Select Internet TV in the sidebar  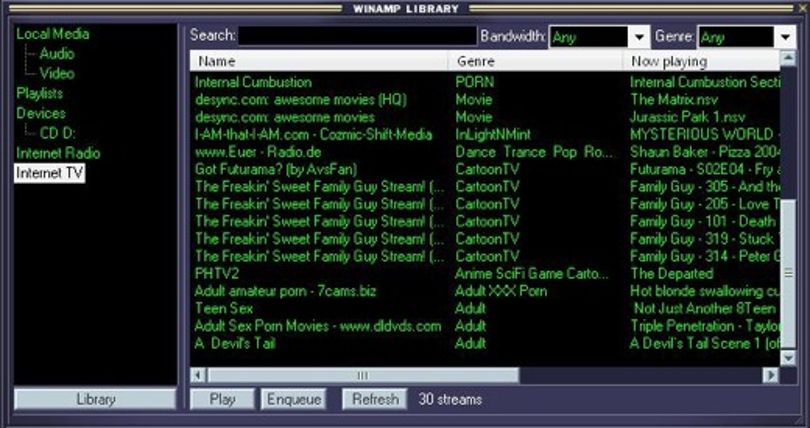50,173
